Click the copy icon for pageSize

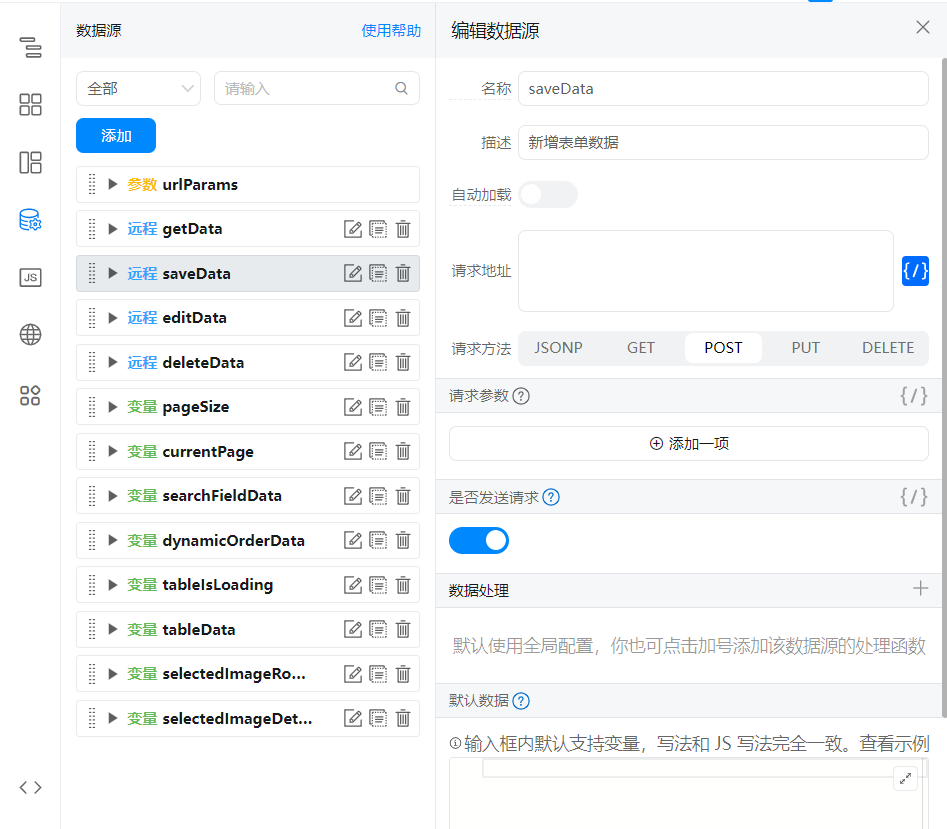coord(378,407)
